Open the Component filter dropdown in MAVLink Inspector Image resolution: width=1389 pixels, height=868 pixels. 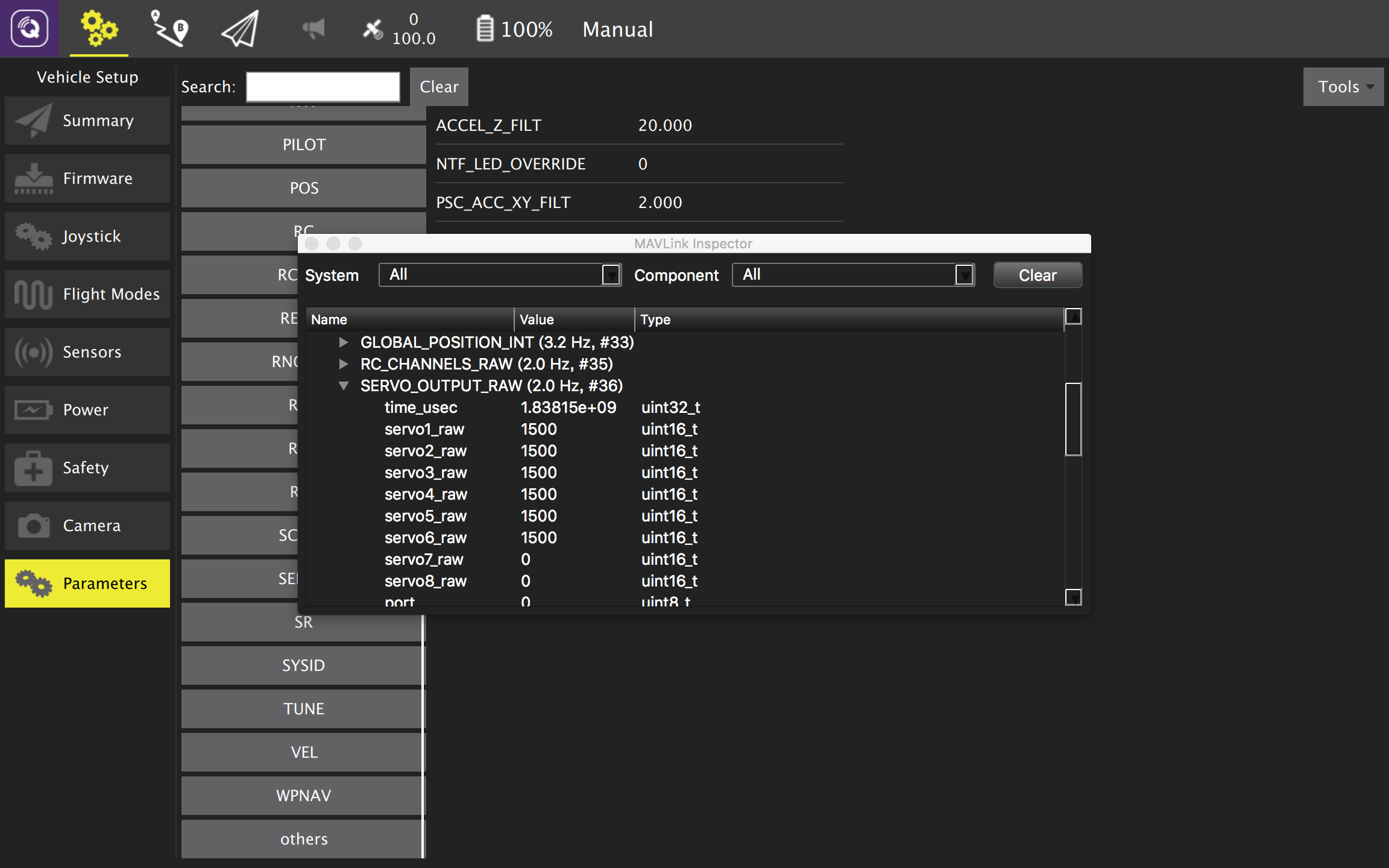pos(853,275)
